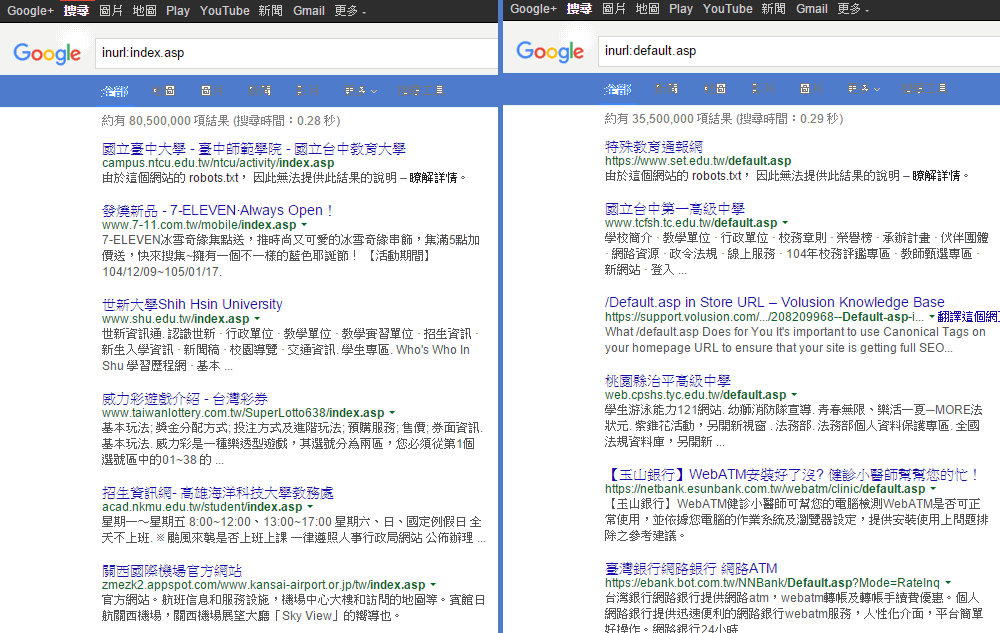This screenshot has width=1000, height=633.
Task: Open the 7-ELEVEN Always Open result
Action: 217,210
